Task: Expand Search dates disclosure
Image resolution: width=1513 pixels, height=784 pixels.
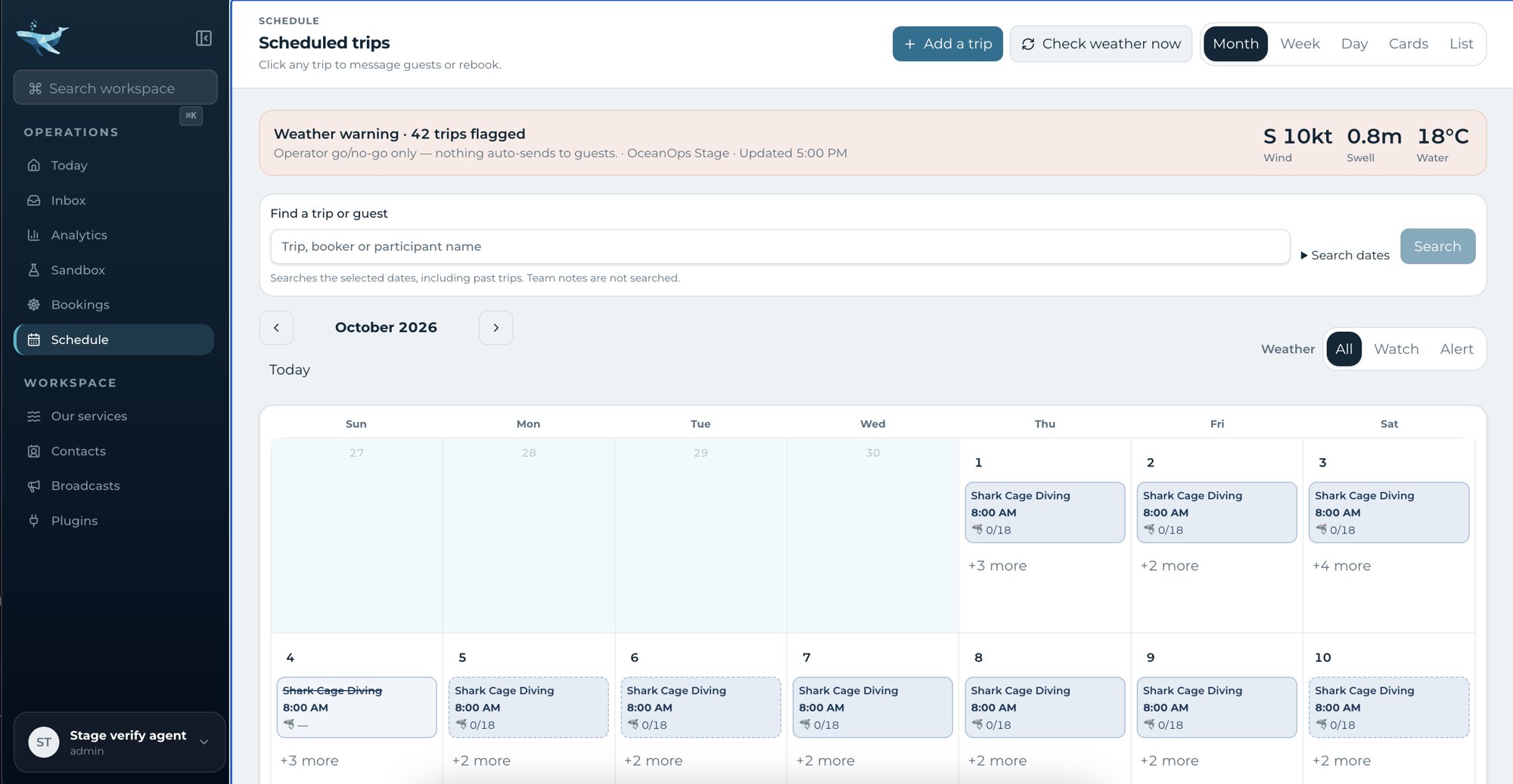Action: point(1345,256)
